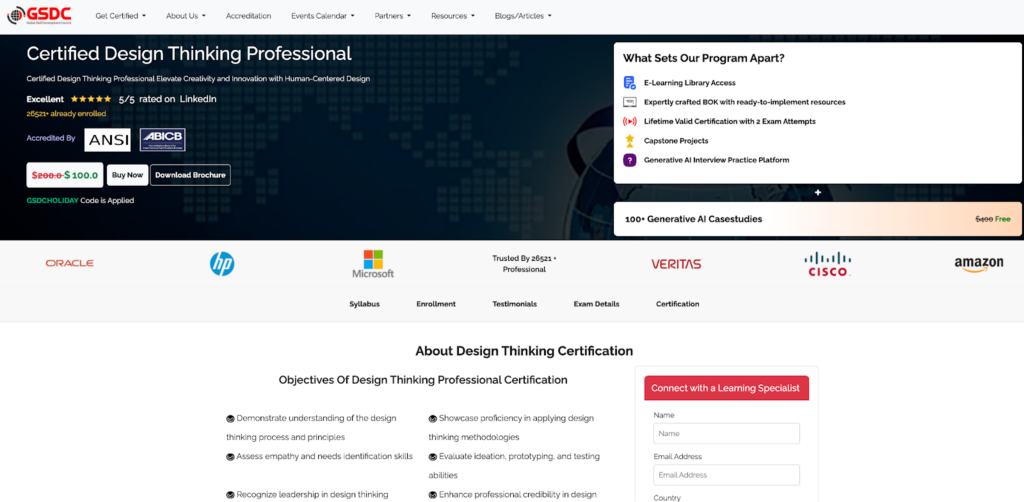Click the GSDC logo
Viewport: 1024px width, 502px height.
pos(39,16)
